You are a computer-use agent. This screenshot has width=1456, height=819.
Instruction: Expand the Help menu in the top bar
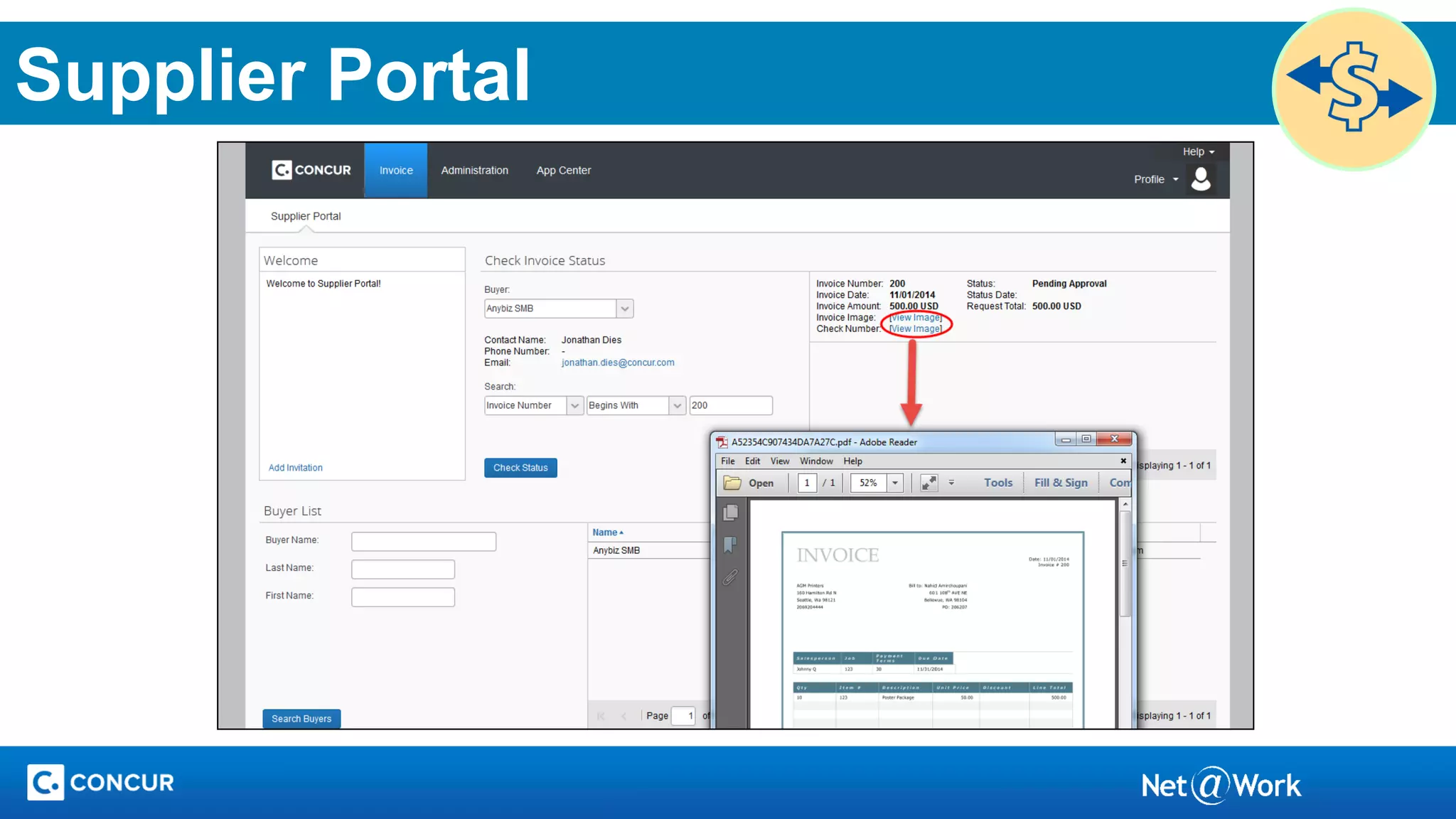[x=1199, y=151]
